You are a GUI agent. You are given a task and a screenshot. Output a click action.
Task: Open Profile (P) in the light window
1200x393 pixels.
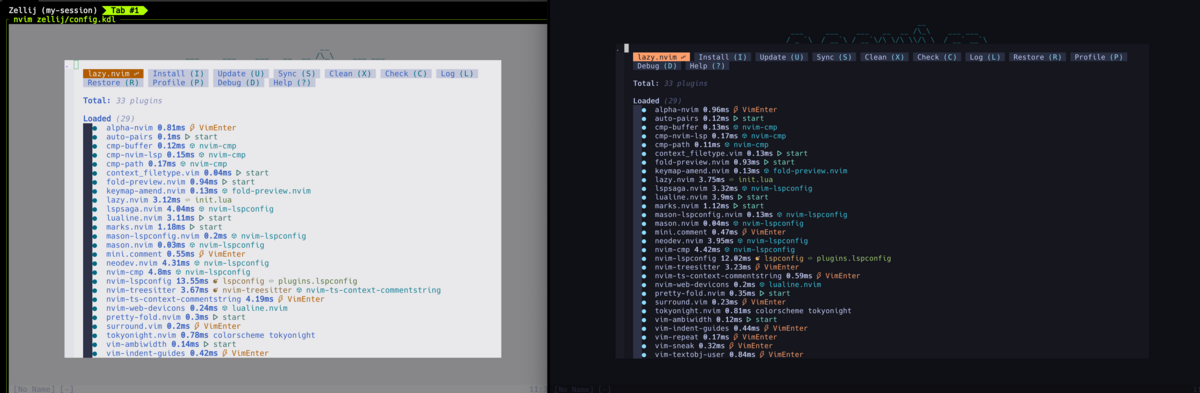[x=178, y=82]
